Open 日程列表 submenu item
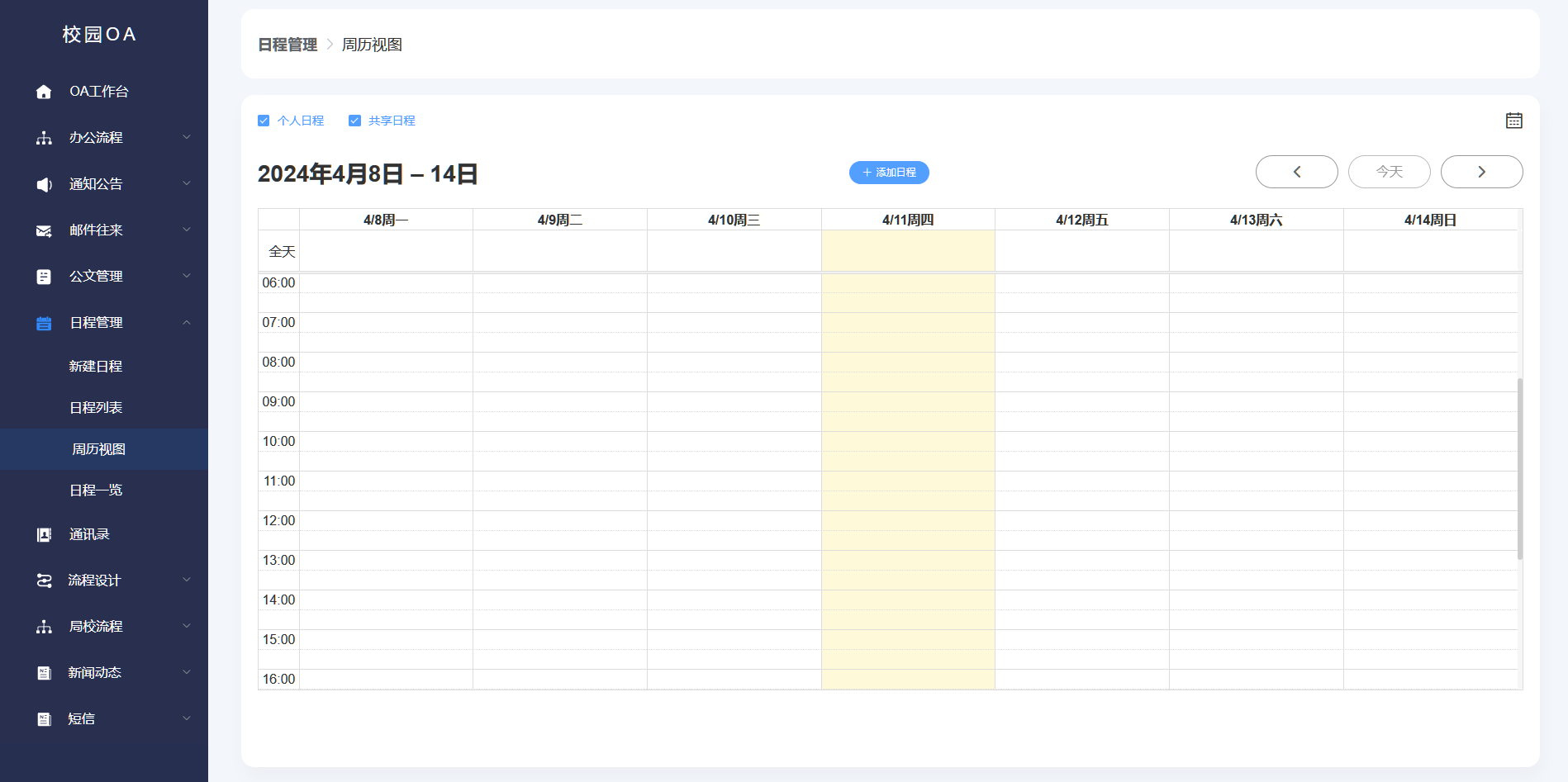The width and height of the screenshot is (1568, 782). (104, 408)
